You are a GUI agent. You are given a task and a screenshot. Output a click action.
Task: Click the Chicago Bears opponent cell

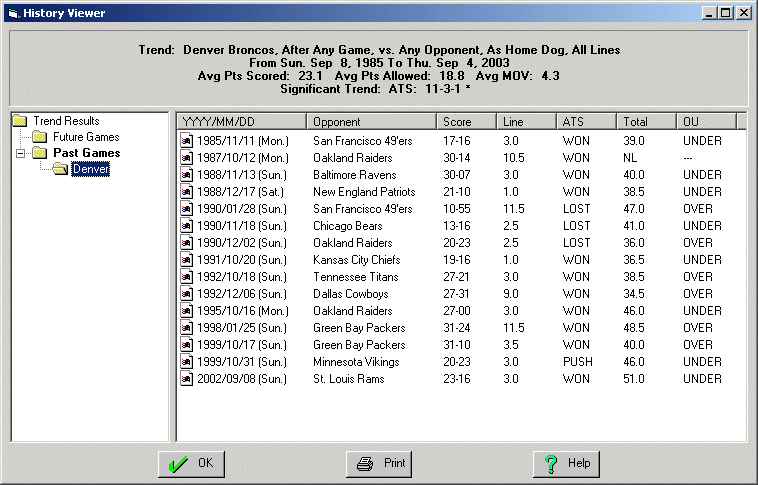pos(348,226)
